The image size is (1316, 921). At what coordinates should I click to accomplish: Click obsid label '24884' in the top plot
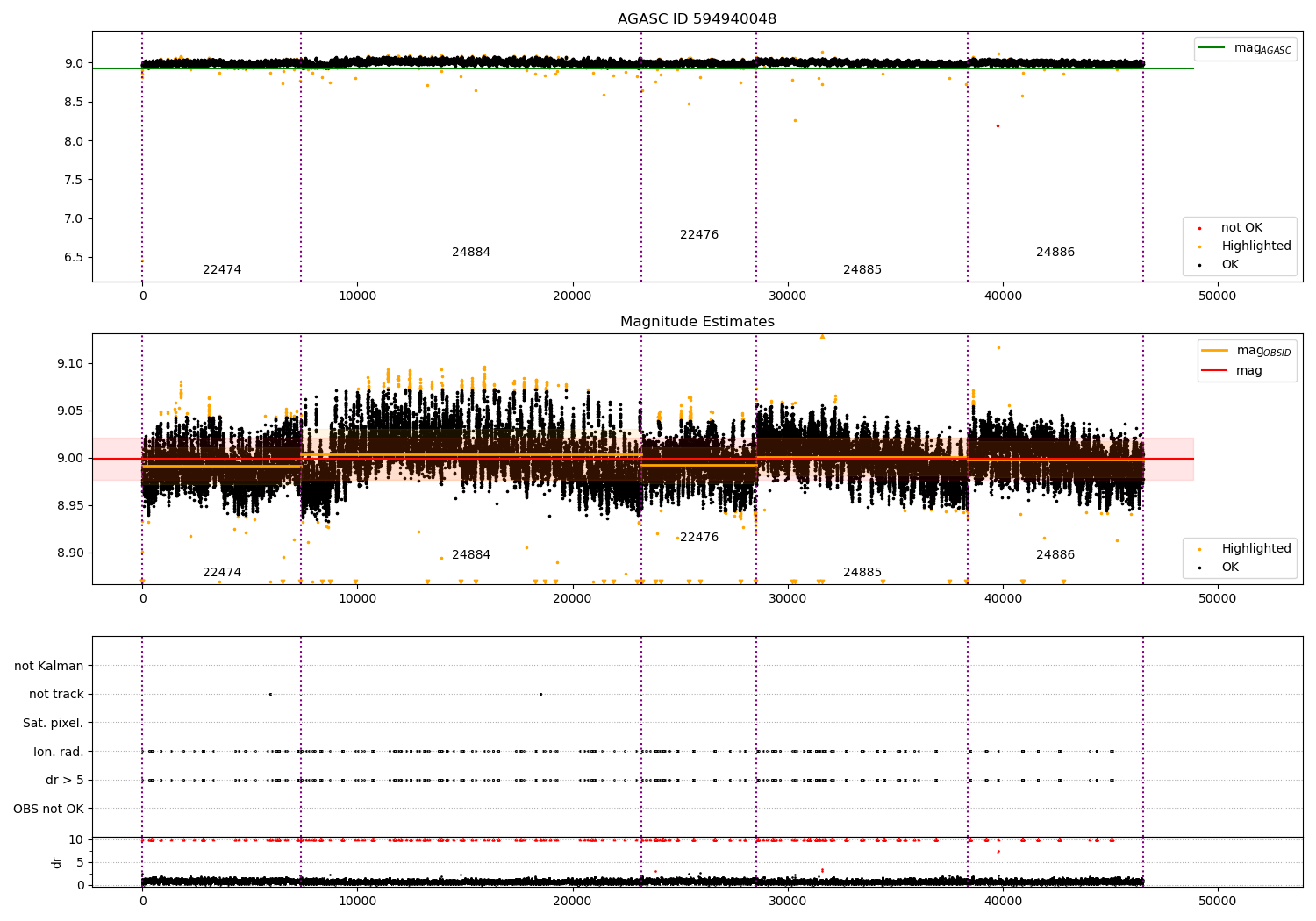tap(471, 253)
